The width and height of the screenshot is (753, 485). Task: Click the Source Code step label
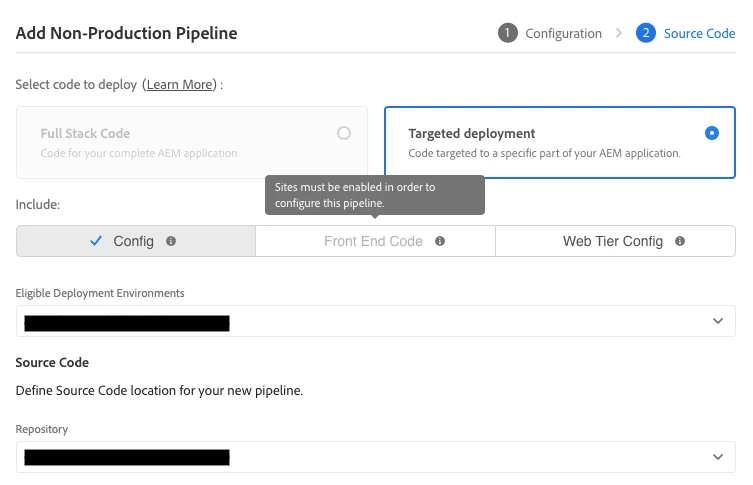[x=699, y=33]
